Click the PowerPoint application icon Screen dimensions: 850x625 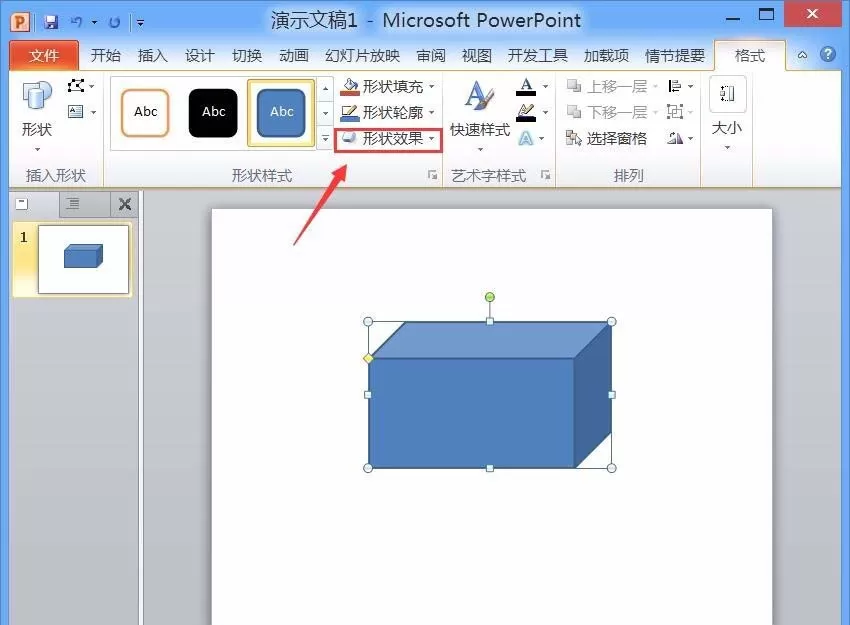pyautogui.click(x=20, y=22)
